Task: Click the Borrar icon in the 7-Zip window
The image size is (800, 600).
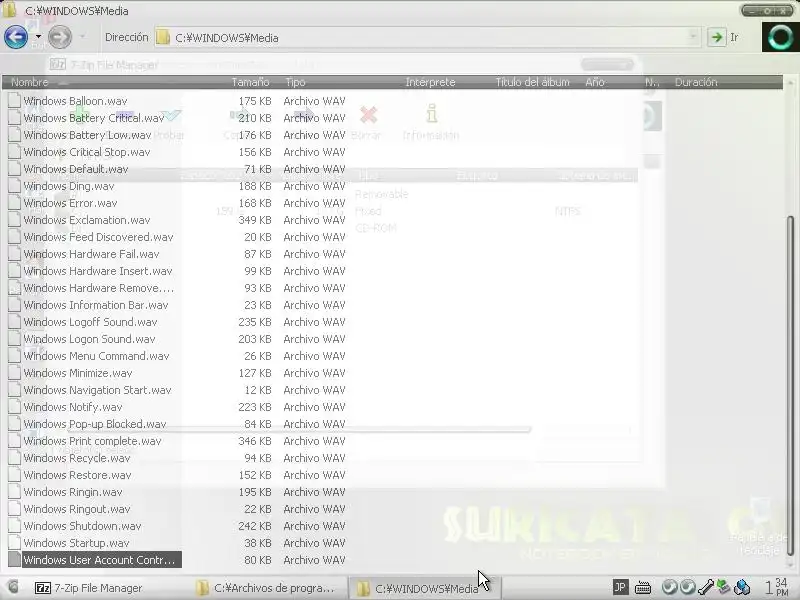Action: (x=368, y=115)
